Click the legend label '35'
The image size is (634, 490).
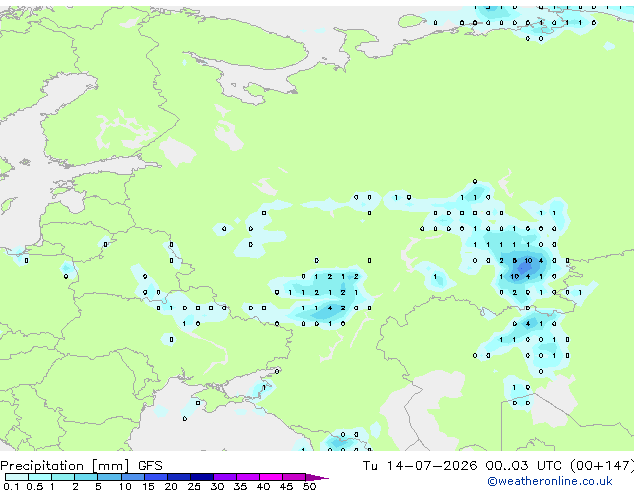click(x=240, y=486)
